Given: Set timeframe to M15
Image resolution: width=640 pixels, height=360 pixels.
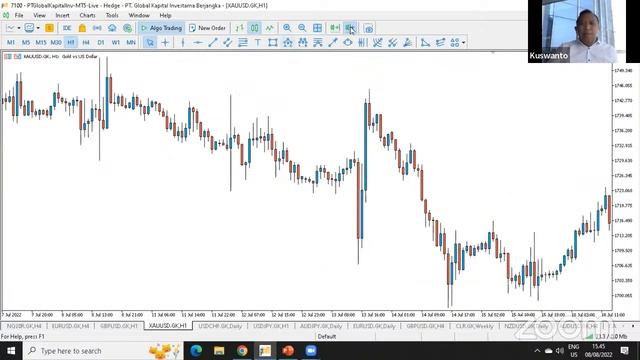Looking at the screenshot, I should (x=41, y=42).
